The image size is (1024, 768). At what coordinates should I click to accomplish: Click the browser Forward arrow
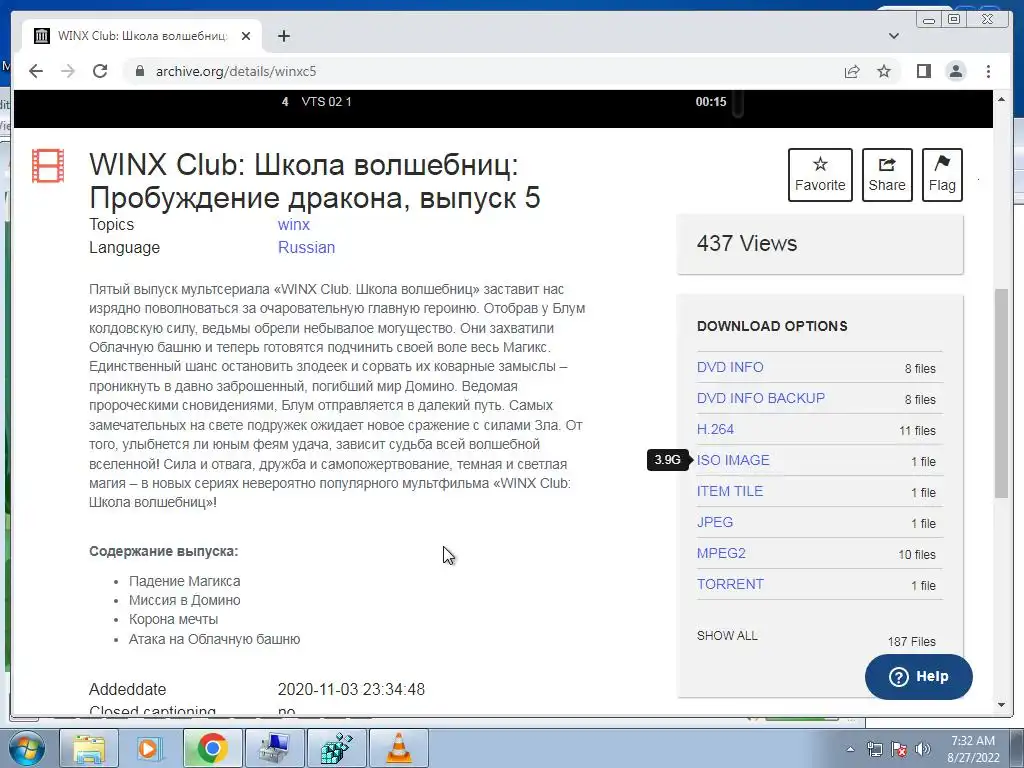[x=68, y=71]
